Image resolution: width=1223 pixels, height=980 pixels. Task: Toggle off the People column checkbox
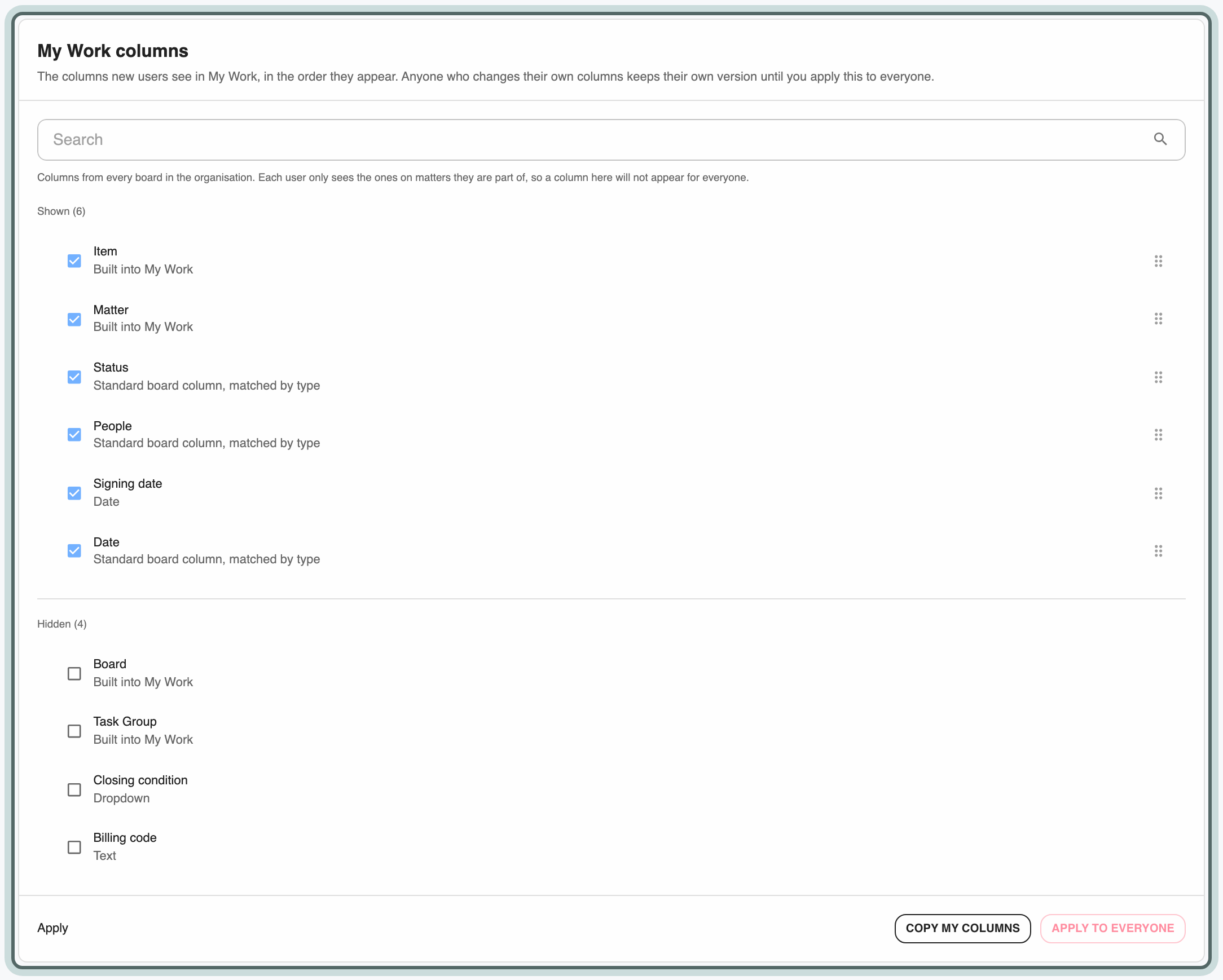[74, 435]
